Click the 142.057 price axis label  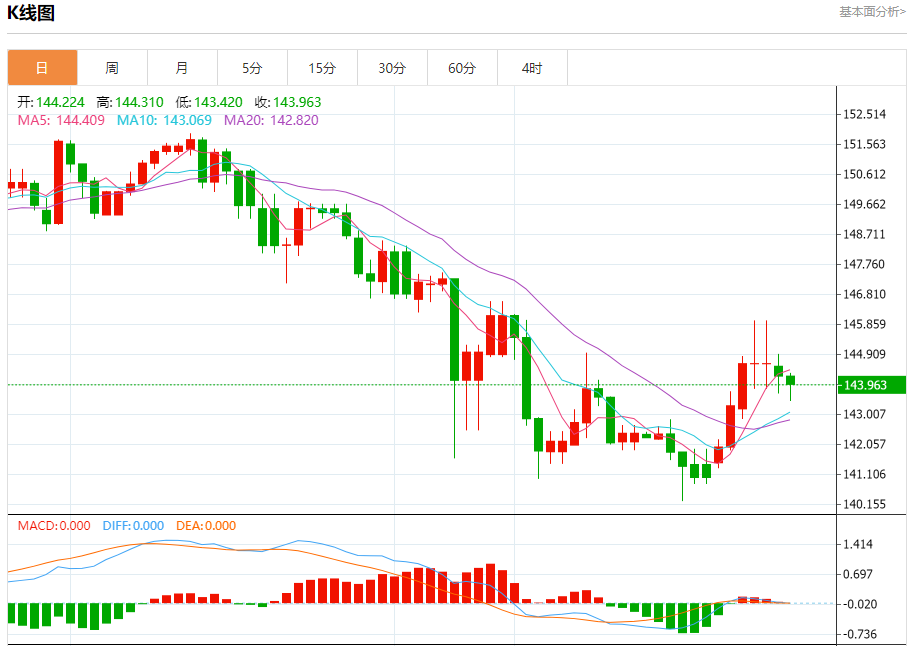tap(865, 444)
